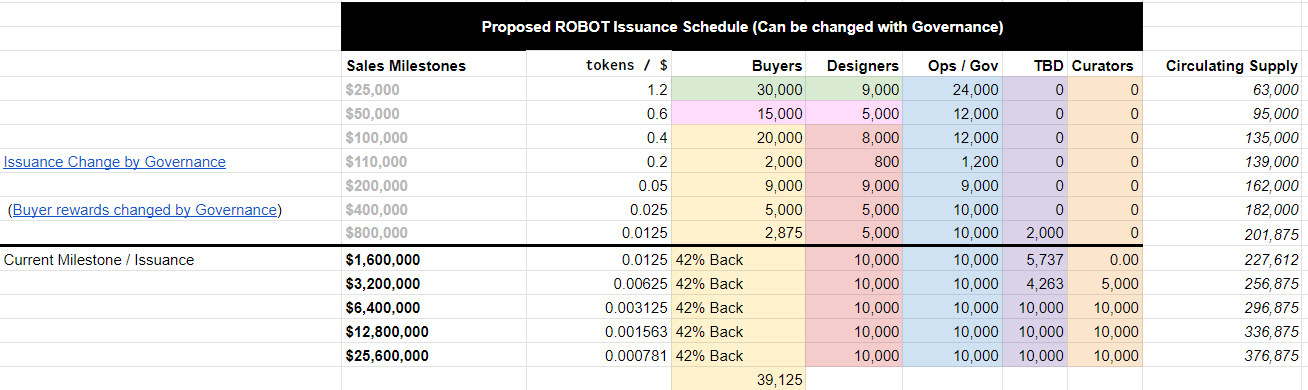The image size is (1308, 390).
Task: Select the Circulating Supply header cell
Action: pos(1224,66)
